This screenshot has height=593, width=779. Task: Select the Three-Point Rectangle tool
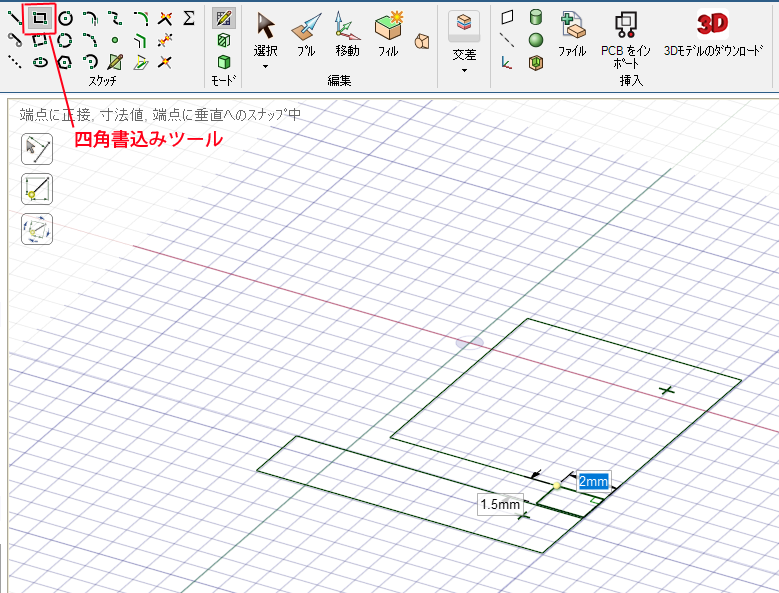click(40, 40)
